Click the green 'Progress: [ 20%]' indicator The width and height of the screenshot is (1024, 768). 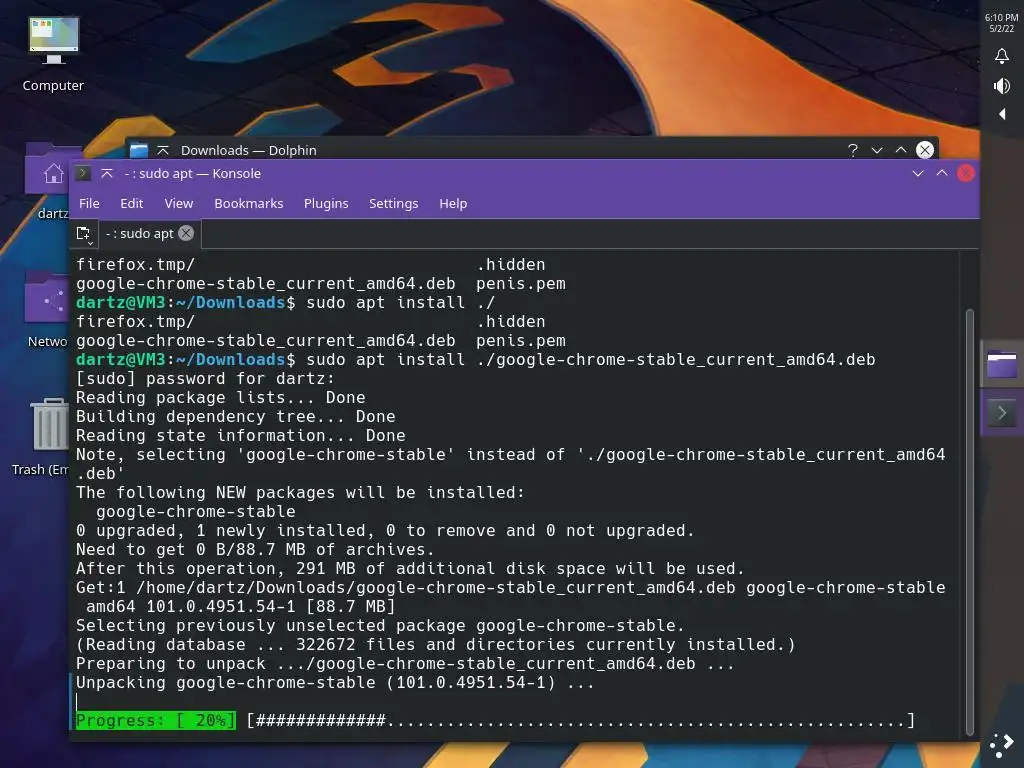point(155,720)
